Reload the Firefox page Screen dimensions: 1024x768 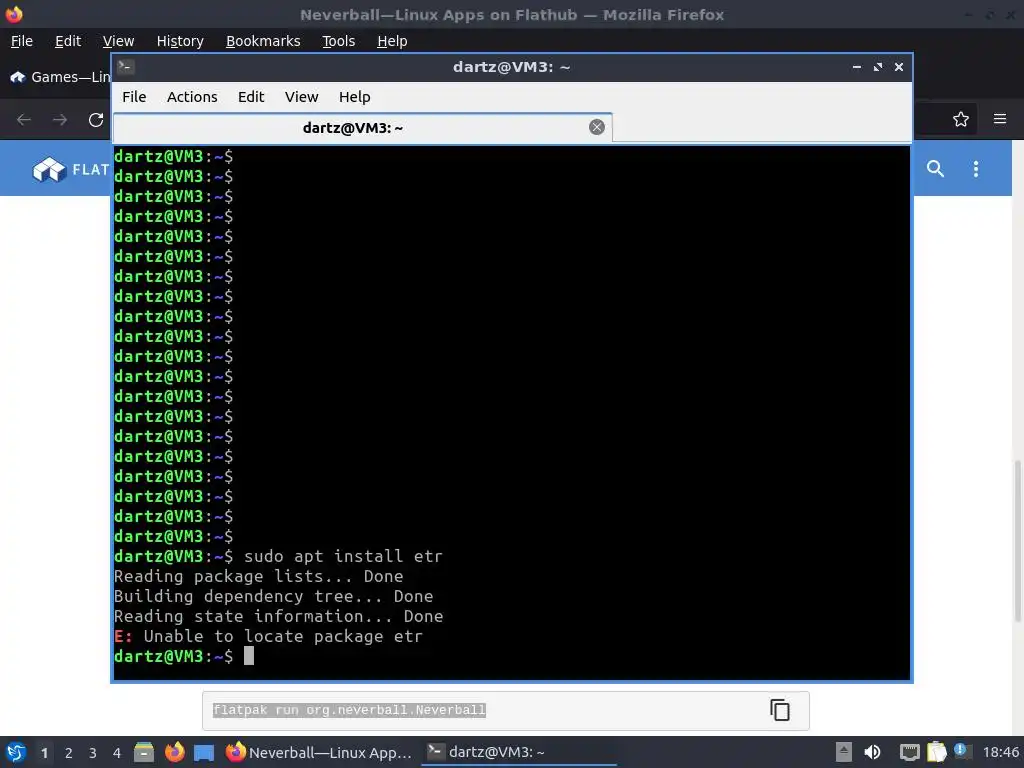coord(96,120)
